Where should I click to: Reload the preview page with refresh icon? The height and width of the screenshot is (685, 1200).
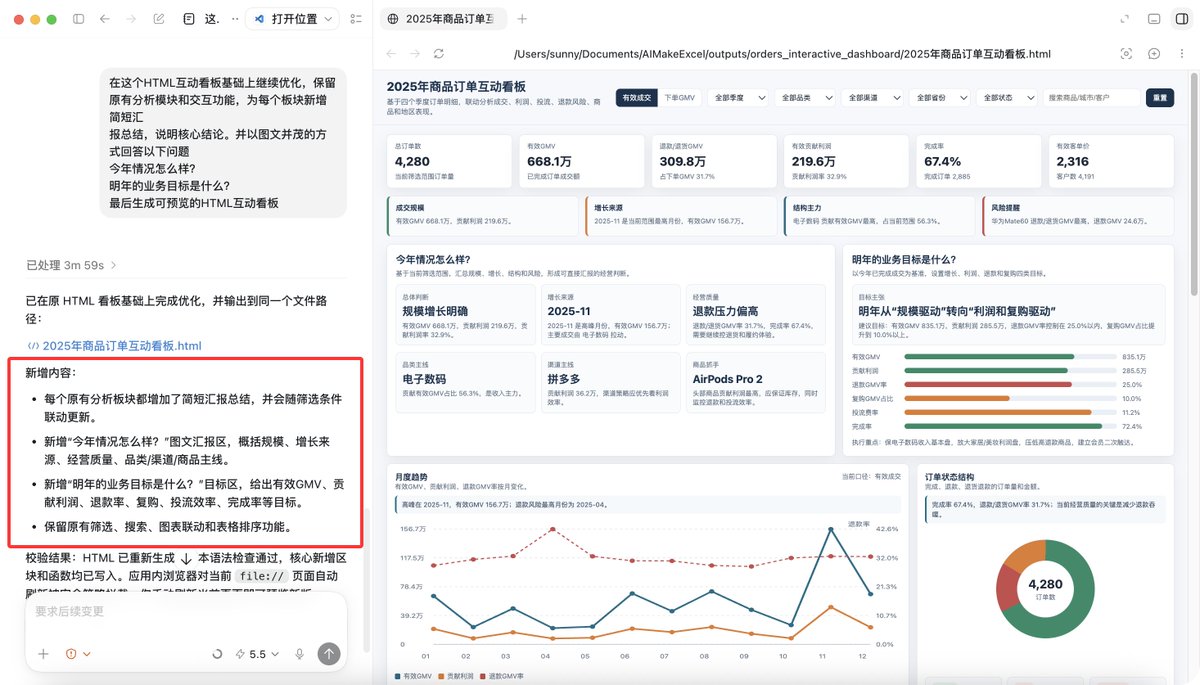click(438, 54)
